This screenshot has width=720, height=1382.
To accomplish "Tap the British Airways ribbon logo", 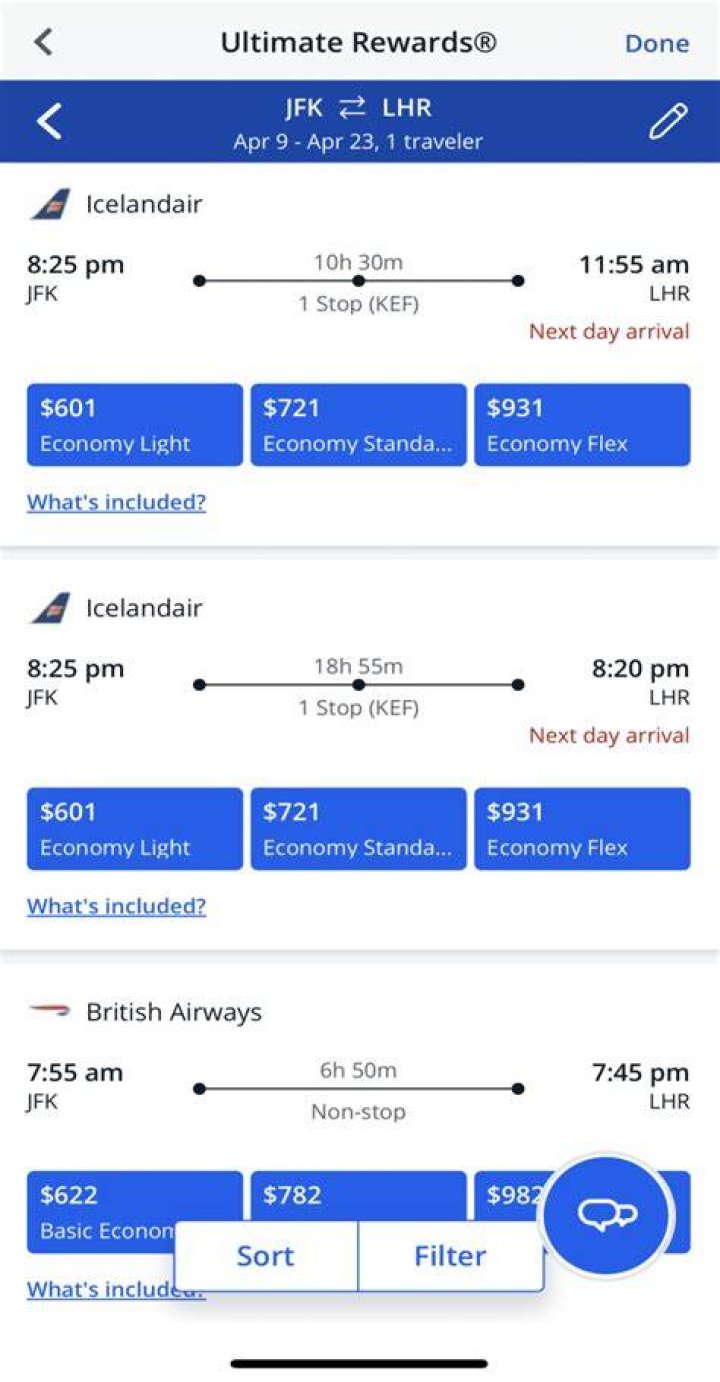I will coord(50,1012).
